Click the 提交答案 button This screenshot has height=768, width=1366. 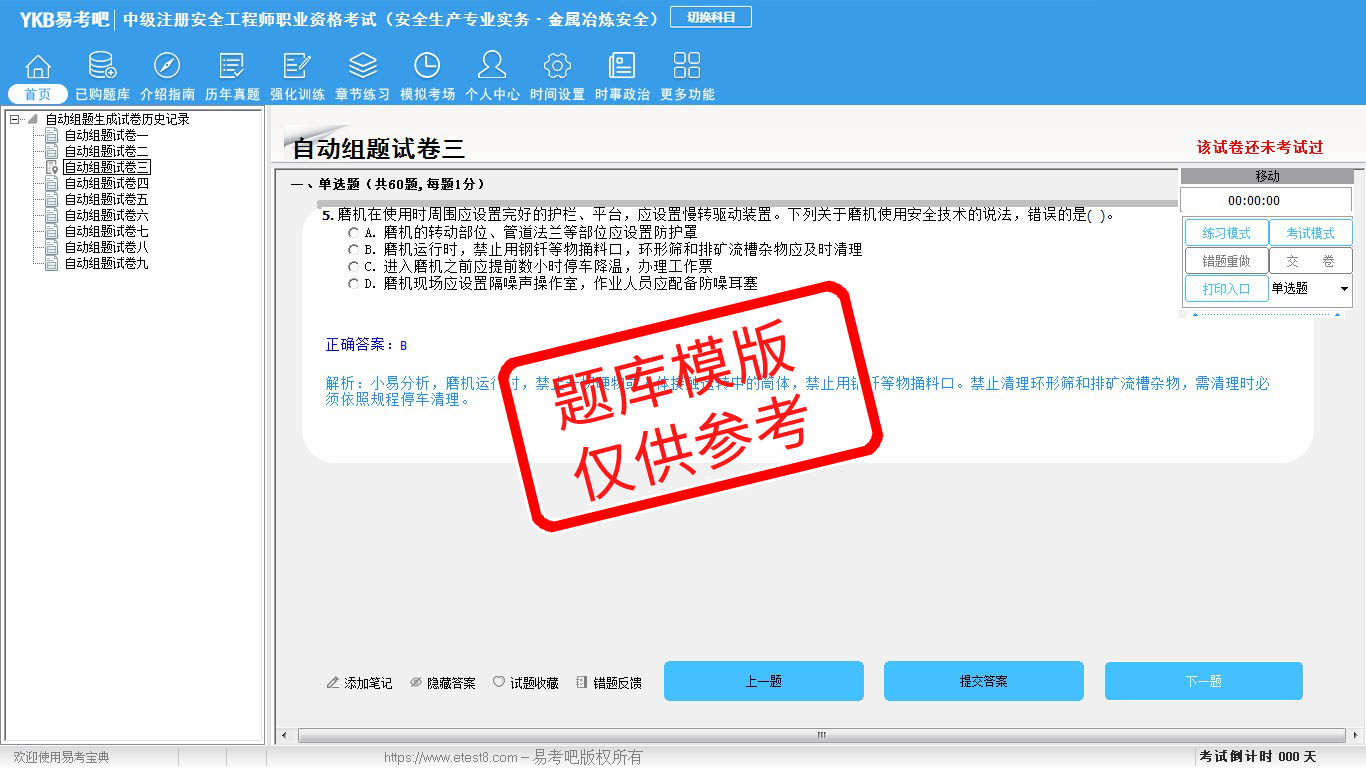pos(983,681)
